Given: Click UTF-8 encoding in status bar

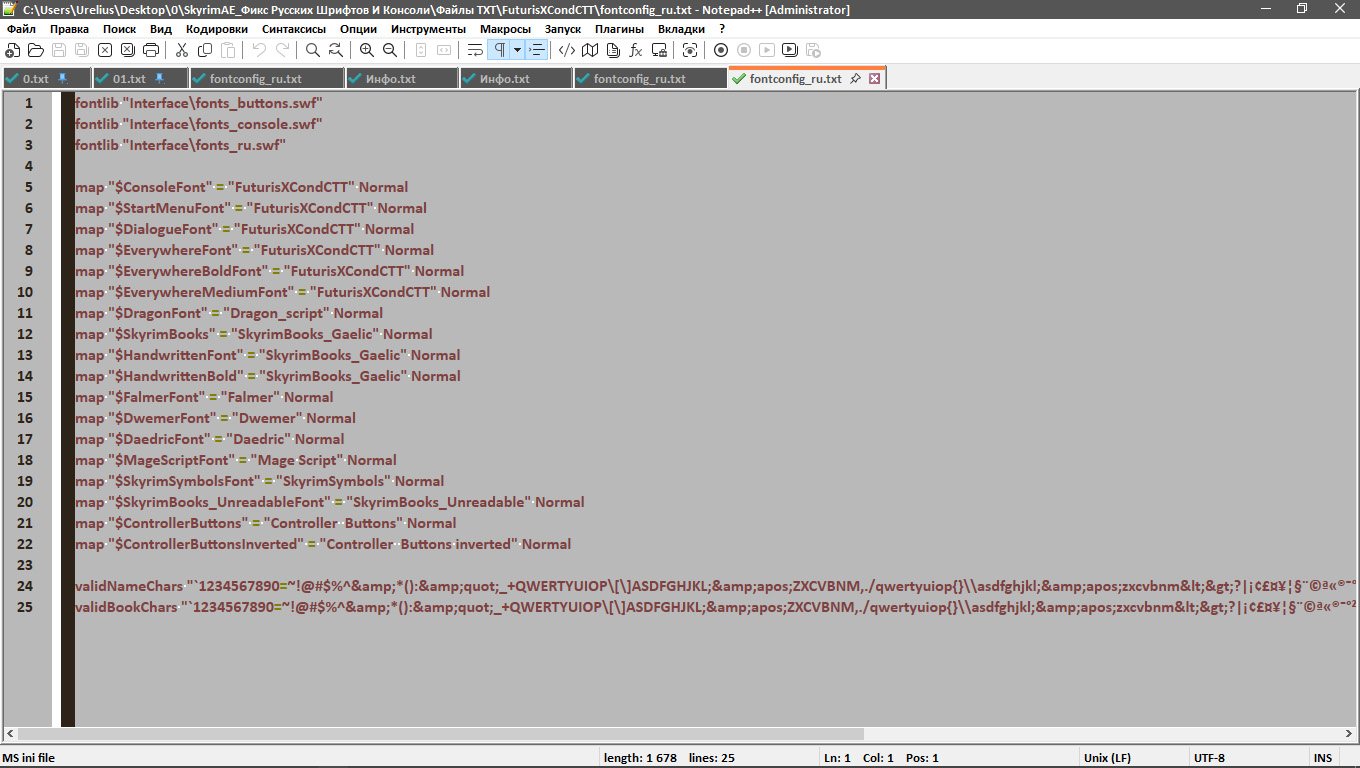Looking at the screenshot, I should coord(1208,758).
